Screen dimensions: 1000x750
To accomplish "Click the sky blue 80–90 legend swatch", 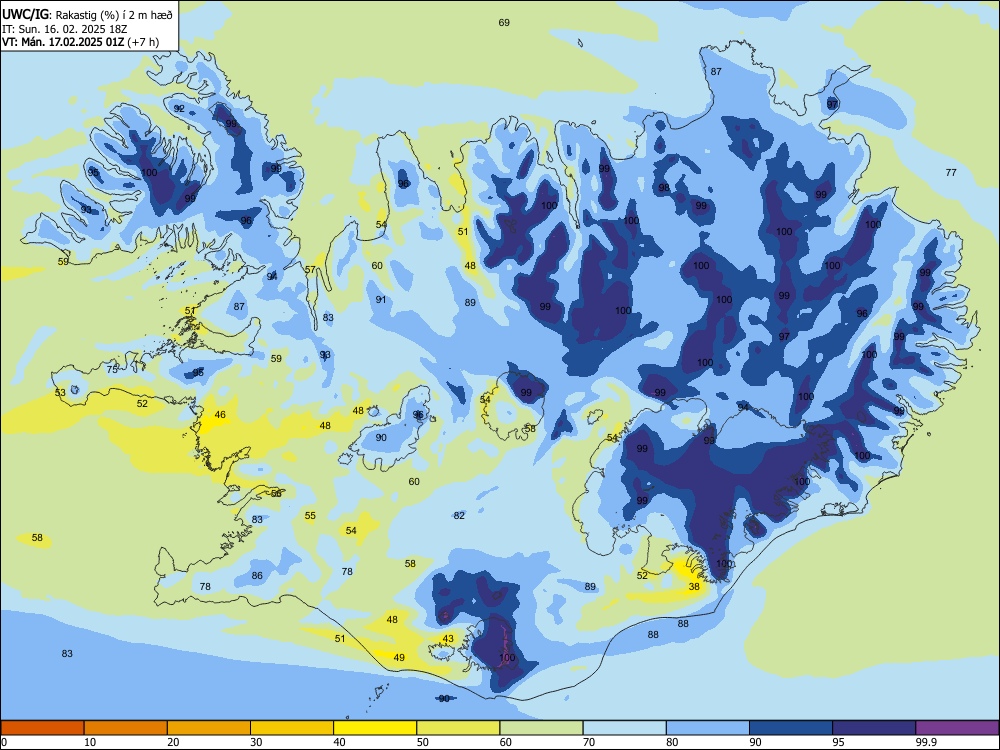I will (x=708, y=728).
